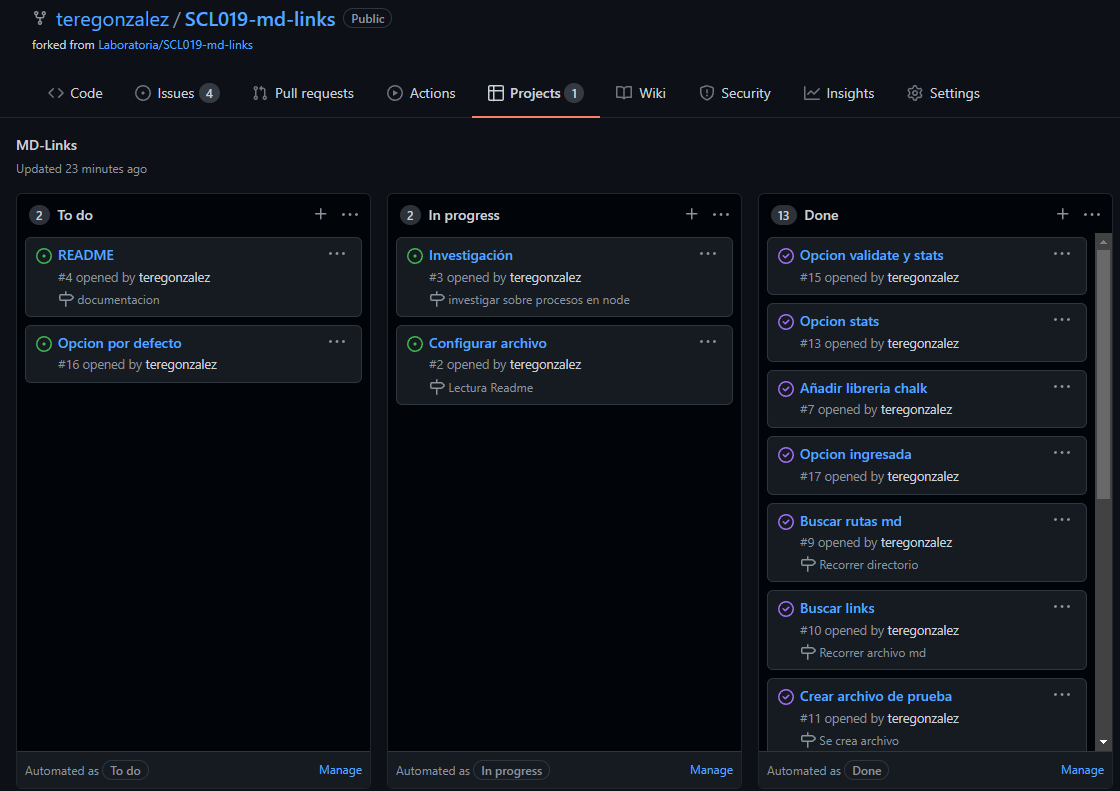The image size is (1120, 791).
Task: Click the open-issue icon on Configurar archivo
Action: tap(415, 344)
